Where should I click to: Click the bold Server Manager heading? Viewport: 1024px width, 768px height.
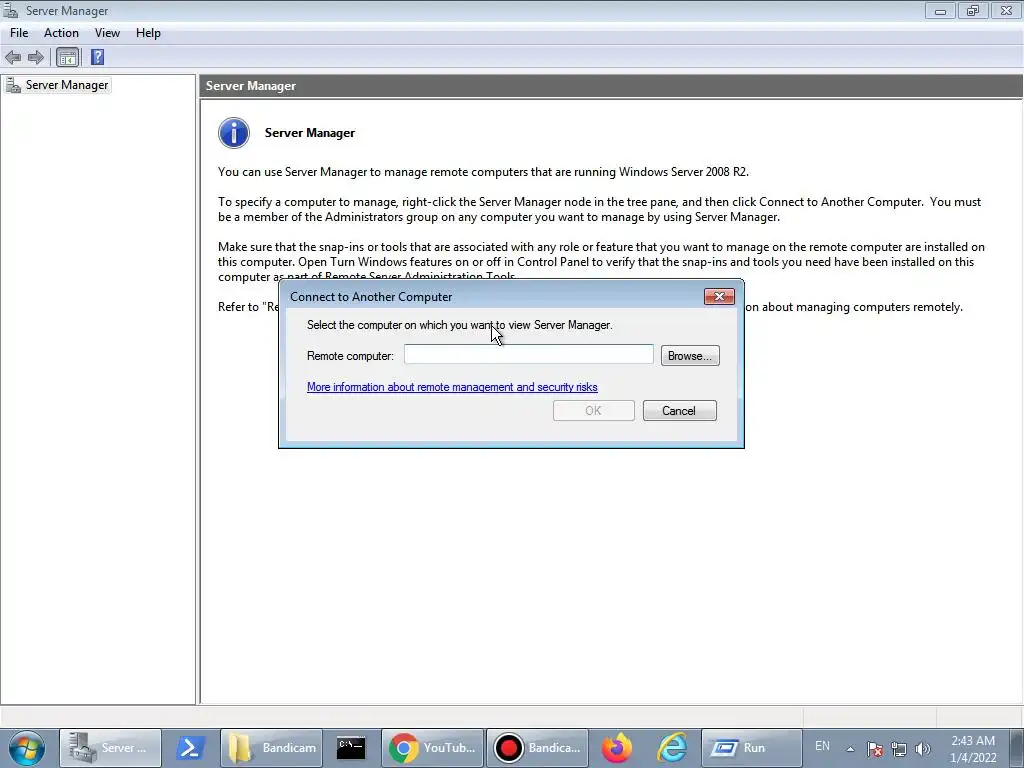coord(310,133)
